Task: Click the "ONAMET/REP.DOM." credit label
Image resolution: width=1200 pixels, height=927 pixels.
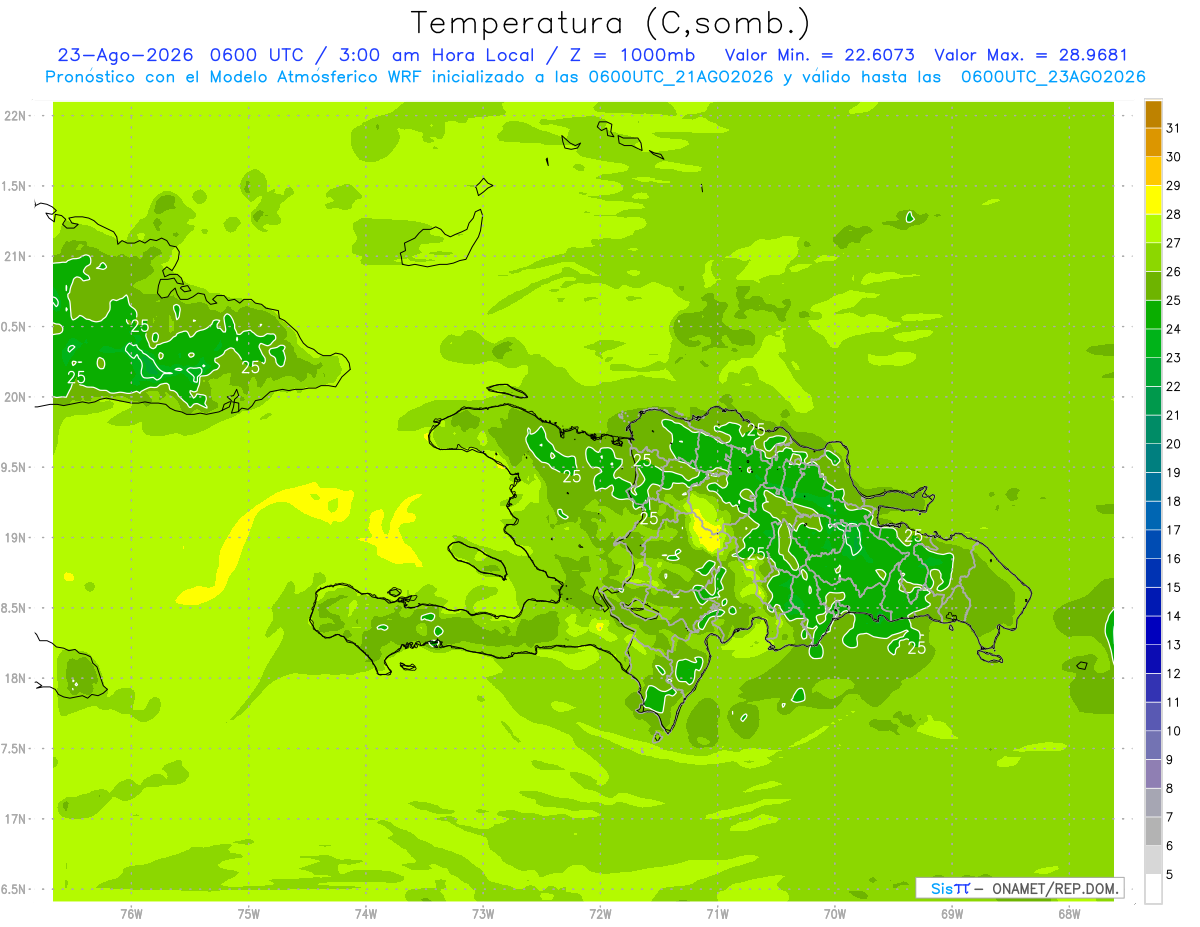Action: (1054, 888)
